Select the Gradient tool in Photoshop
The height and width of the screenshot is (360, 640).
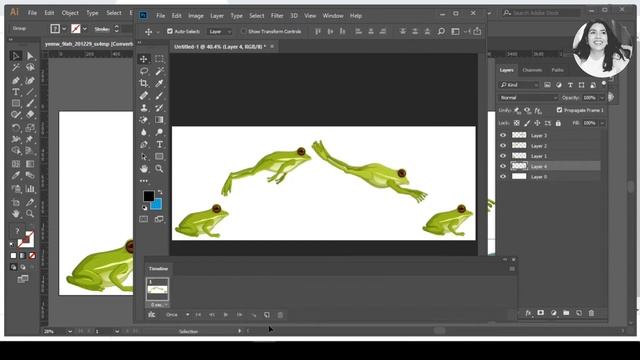159,120
